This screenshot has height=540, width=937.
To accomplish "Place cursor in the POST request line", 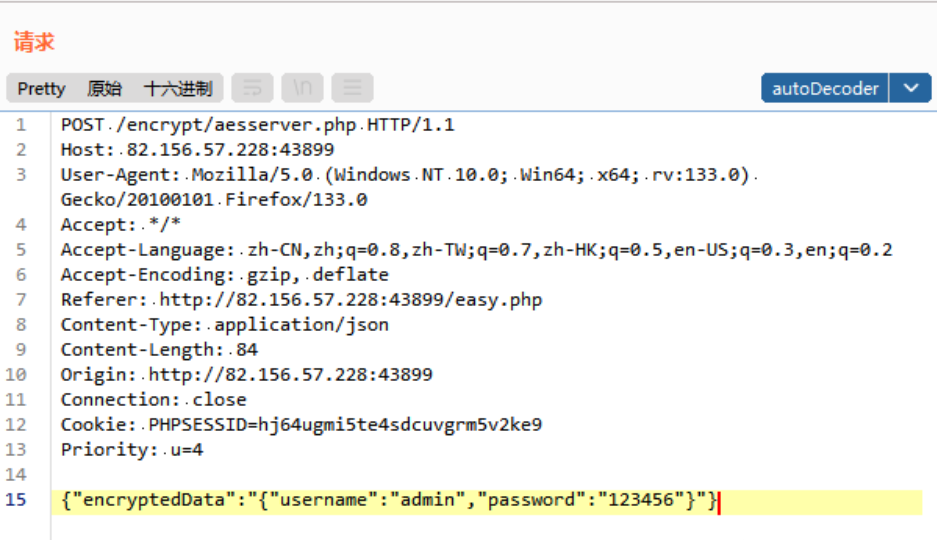I will click(x=258, y=125).
